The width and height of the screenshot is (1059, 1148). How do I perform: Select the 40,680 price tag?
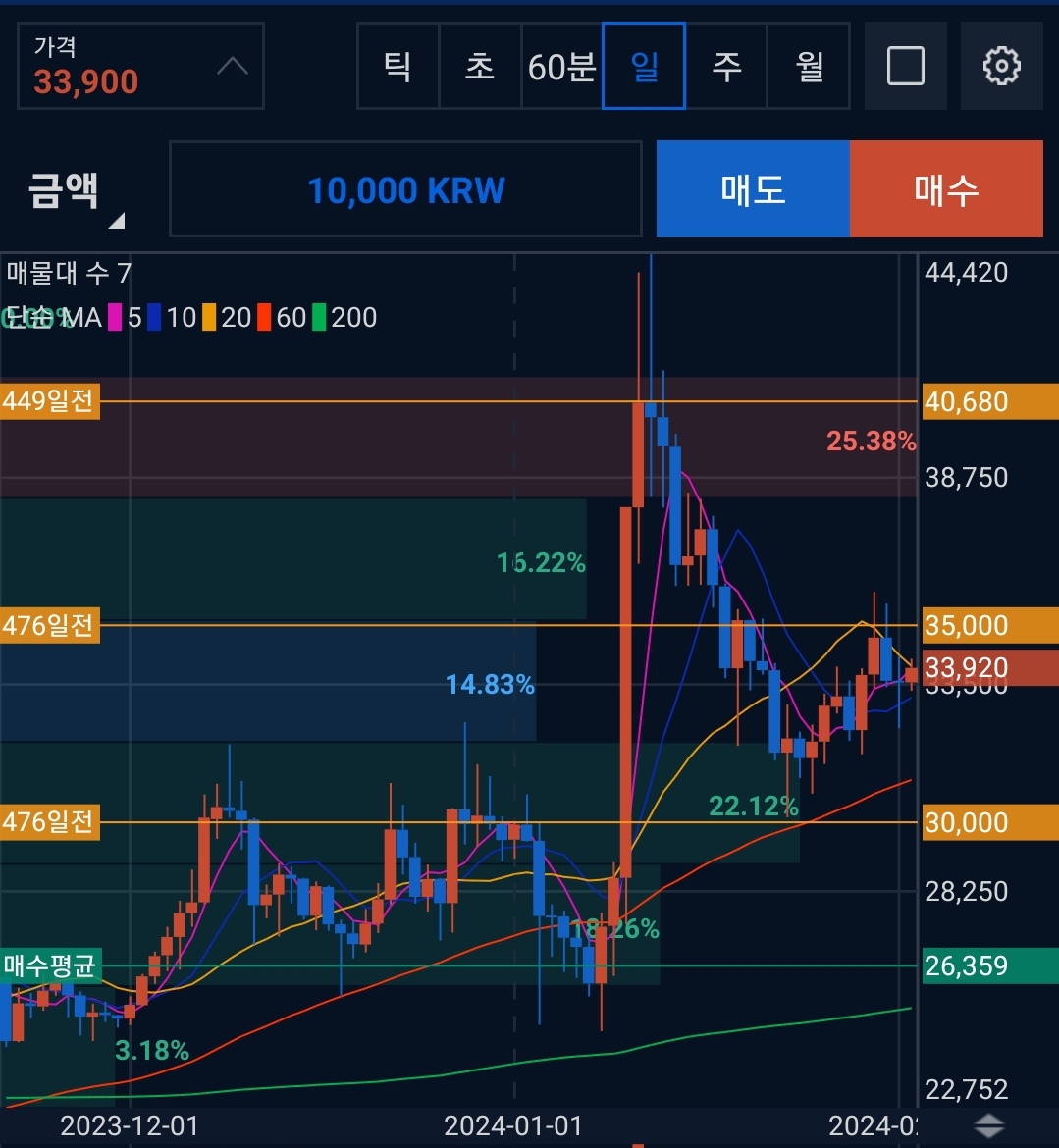989,402
